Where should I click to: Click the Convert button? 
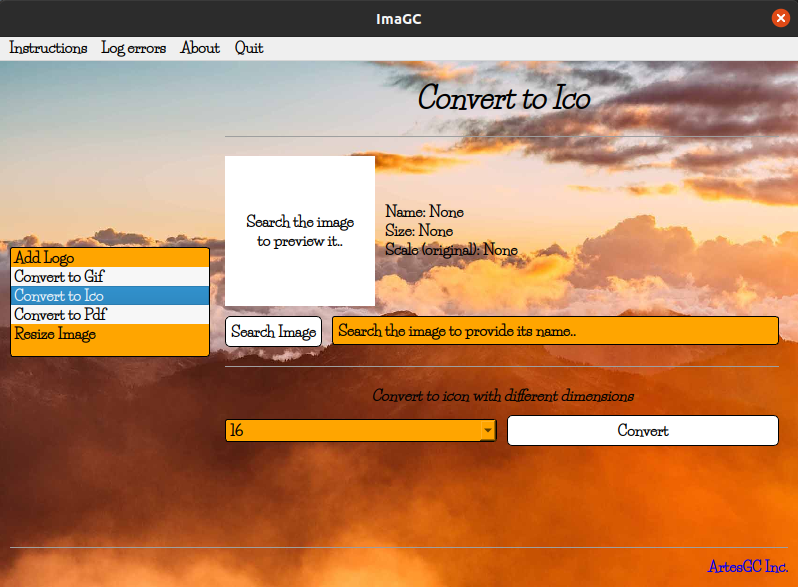coord(643,431)
